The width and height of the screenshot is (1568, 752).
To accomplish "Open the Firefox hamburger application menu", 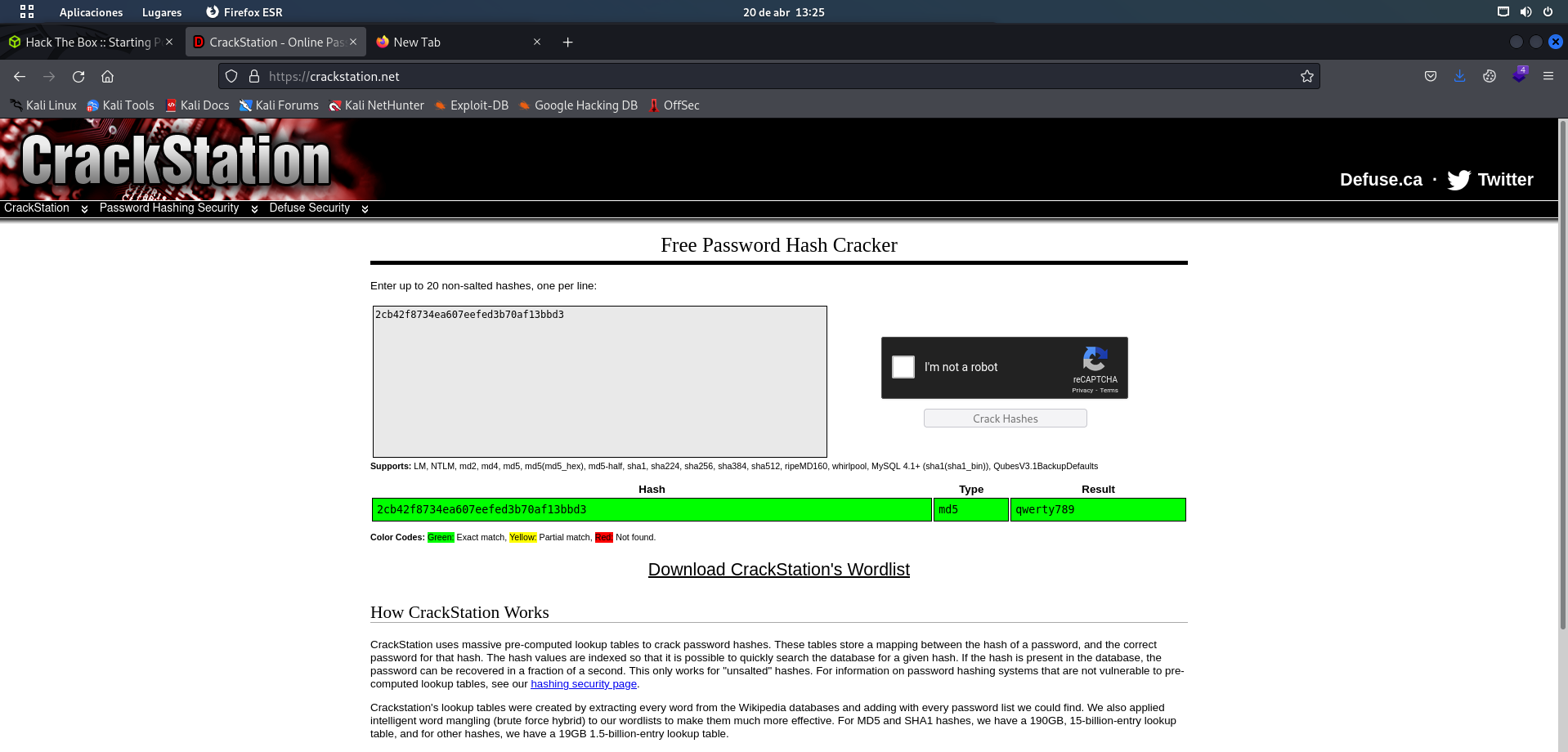I will (1548, 76).
